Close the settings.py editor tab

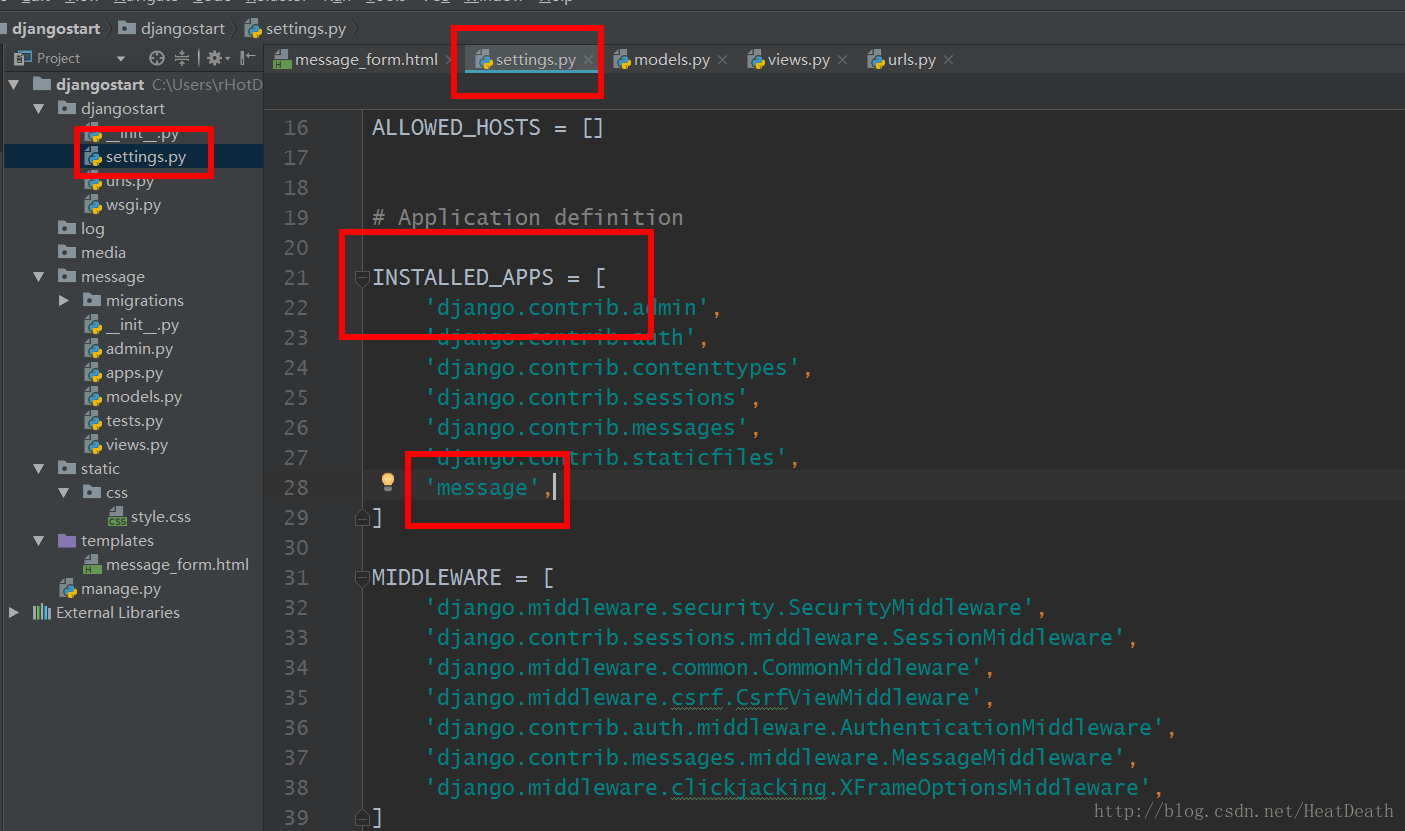[x=589, y=60]
